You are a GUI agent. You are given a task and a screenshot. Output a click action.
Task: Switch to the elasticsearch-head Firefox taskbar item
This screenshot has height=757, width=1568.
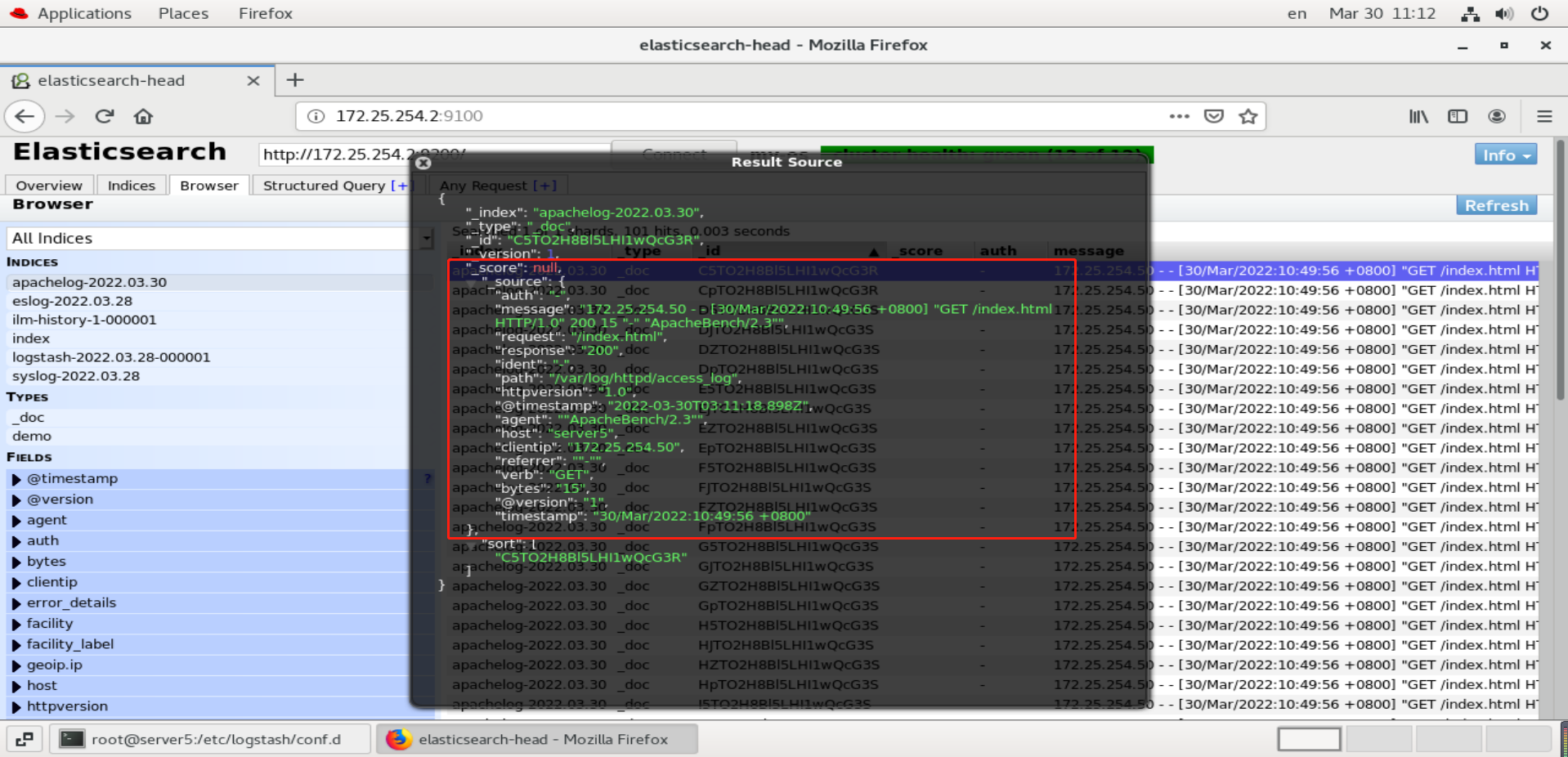[538, 739]
